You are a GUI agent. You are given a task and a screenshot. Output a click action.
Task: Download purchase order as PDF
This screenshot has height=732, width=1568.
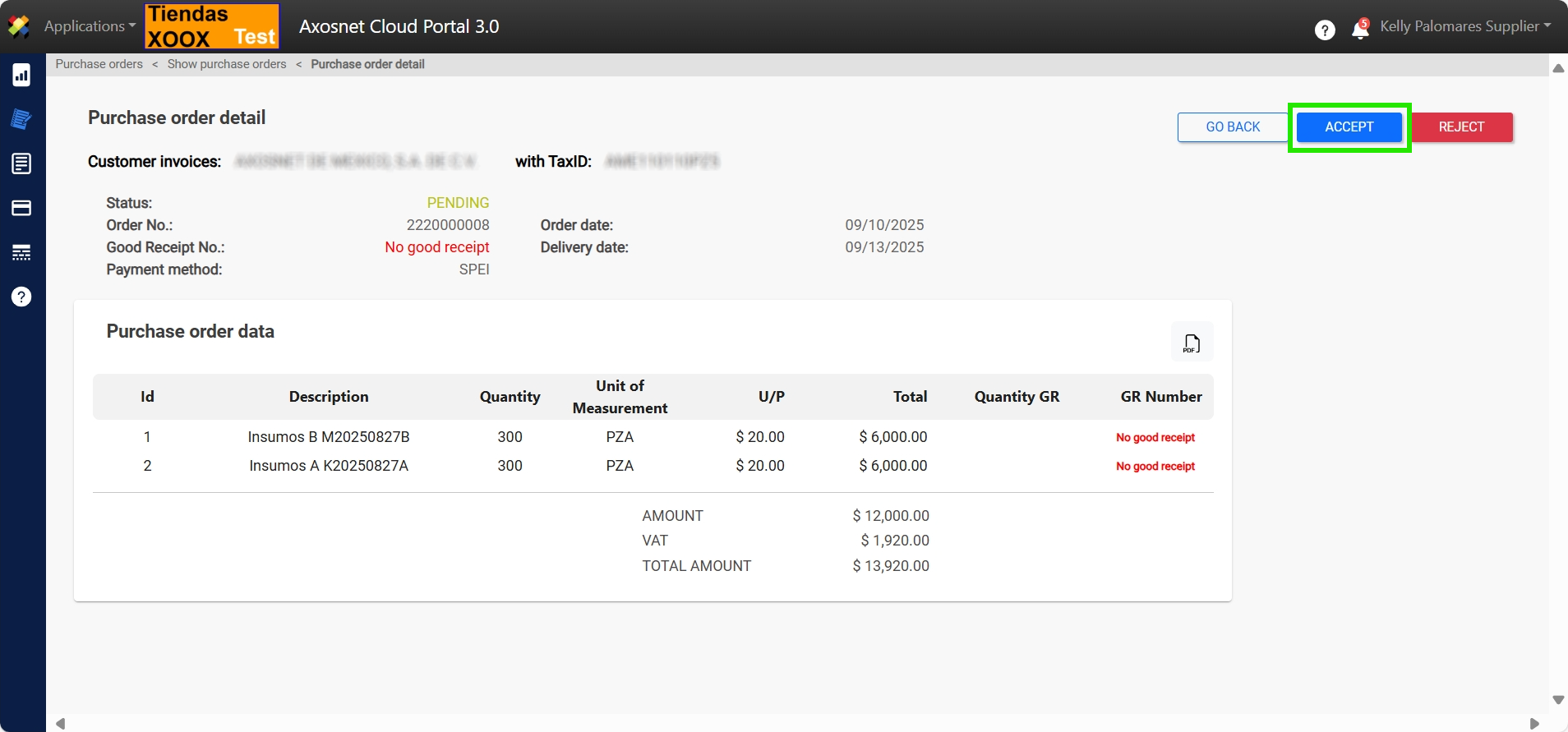(1192, 343)
